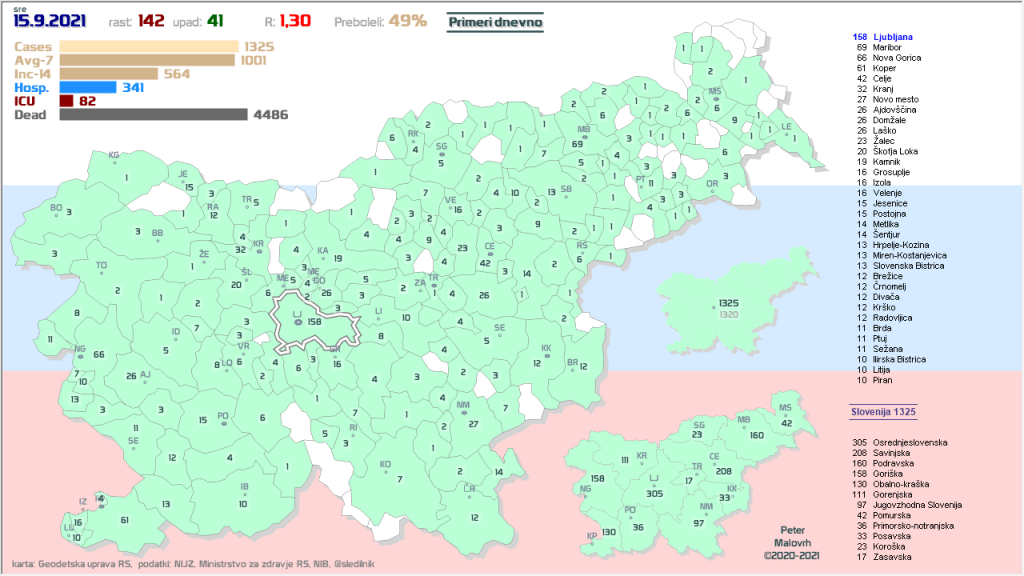Select region 305 on the regional mini map
This screenshot has width=1024, height=576.
[654, 493]
